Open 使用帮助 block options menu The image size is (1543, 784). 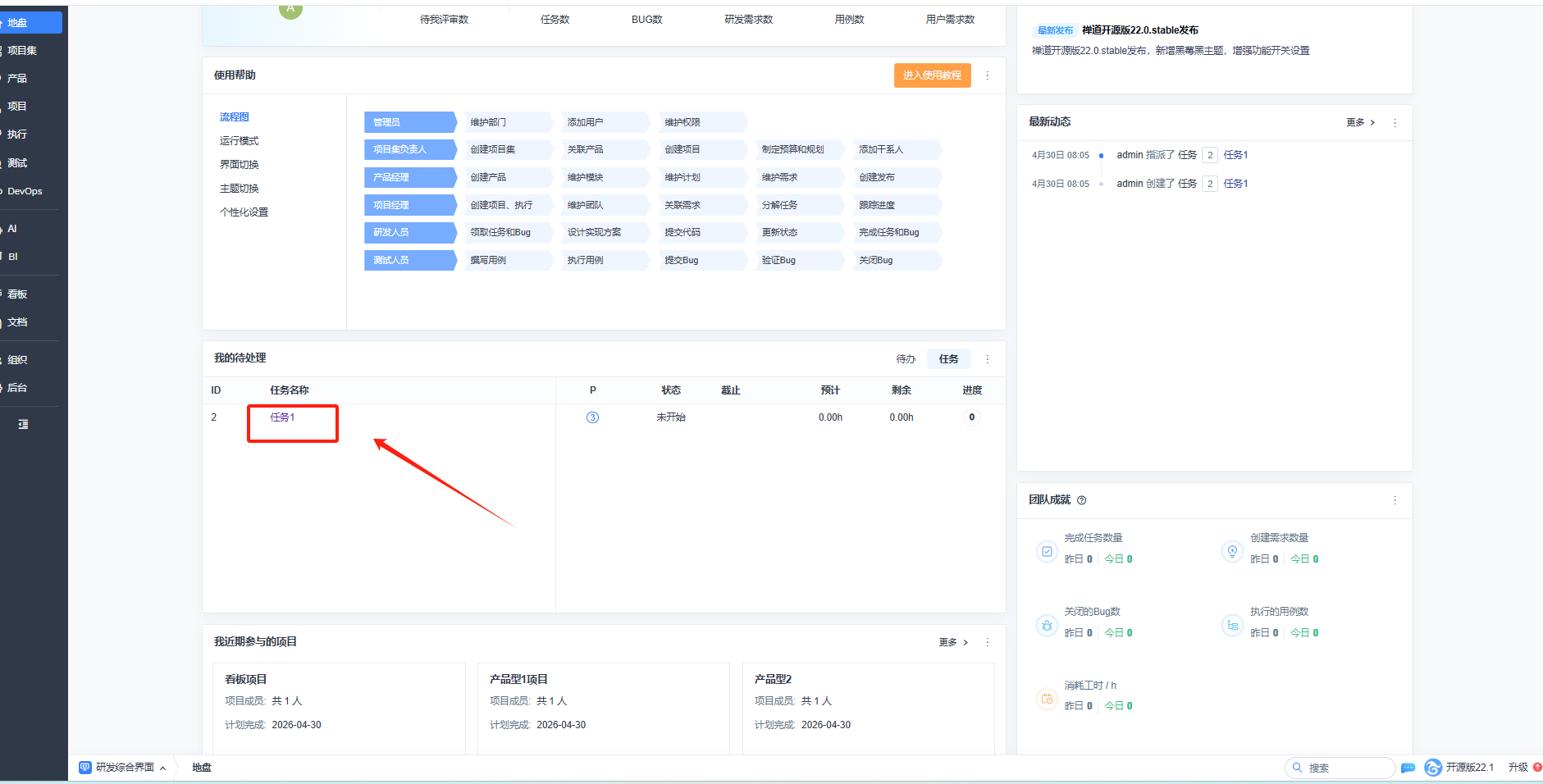pos(988,75)
